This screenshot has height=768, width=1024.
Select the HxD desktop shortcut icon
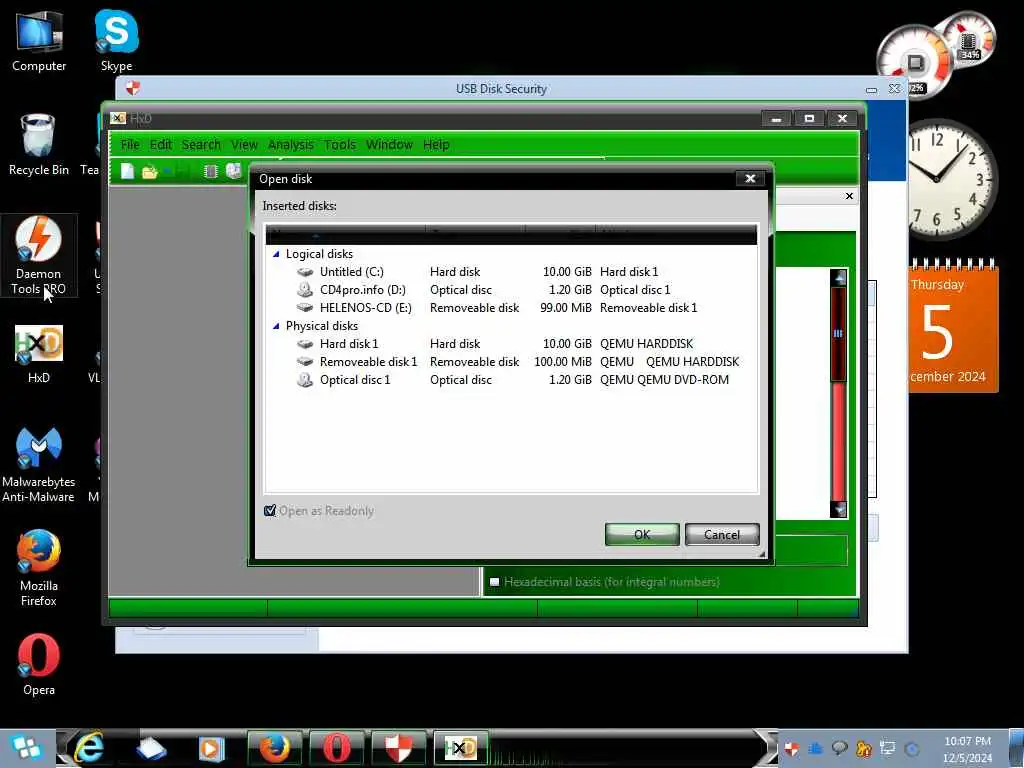39,353
